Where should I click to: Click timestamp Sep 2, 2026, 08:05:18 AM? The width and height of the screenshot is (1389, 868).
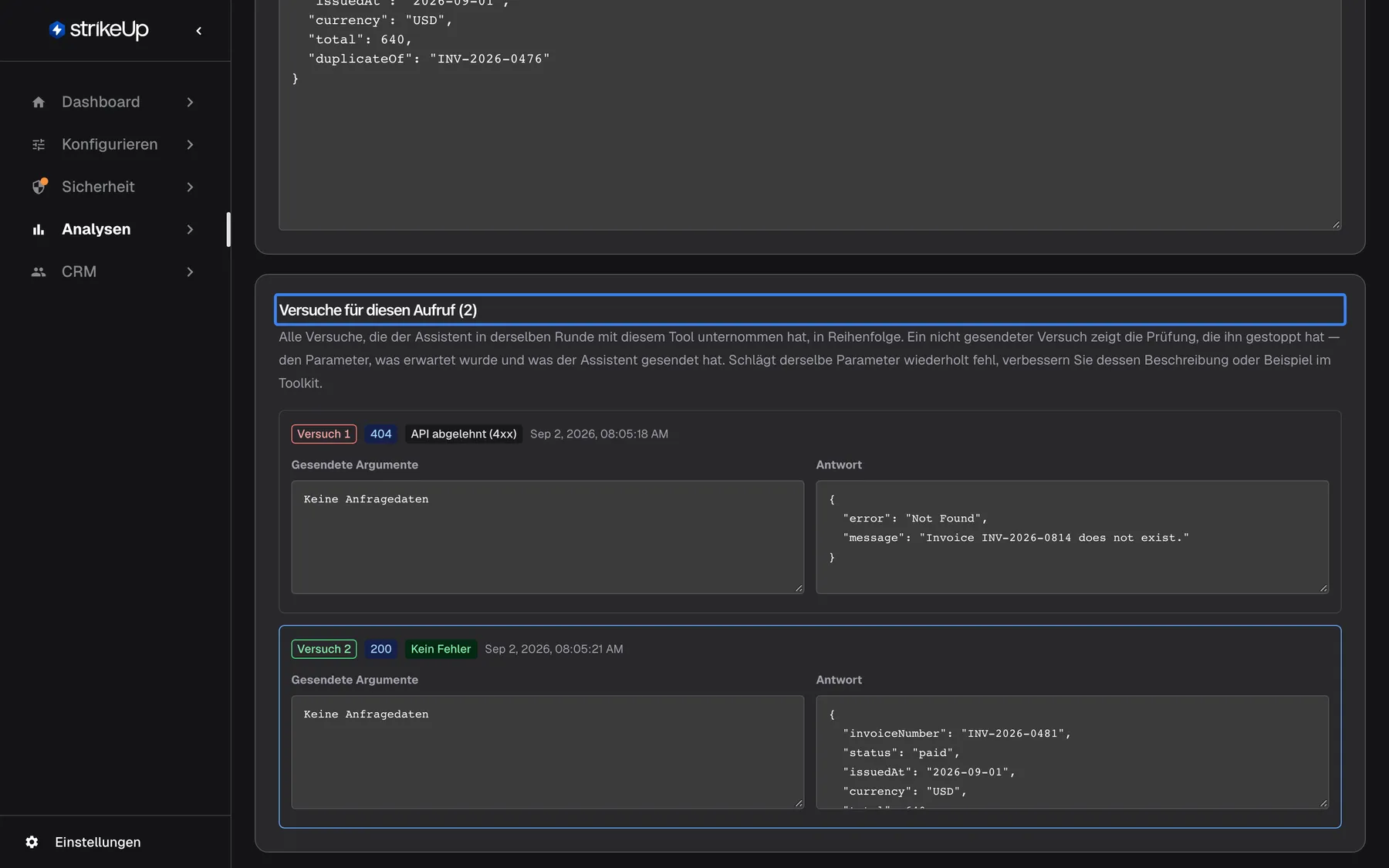(x=599, y=434)
